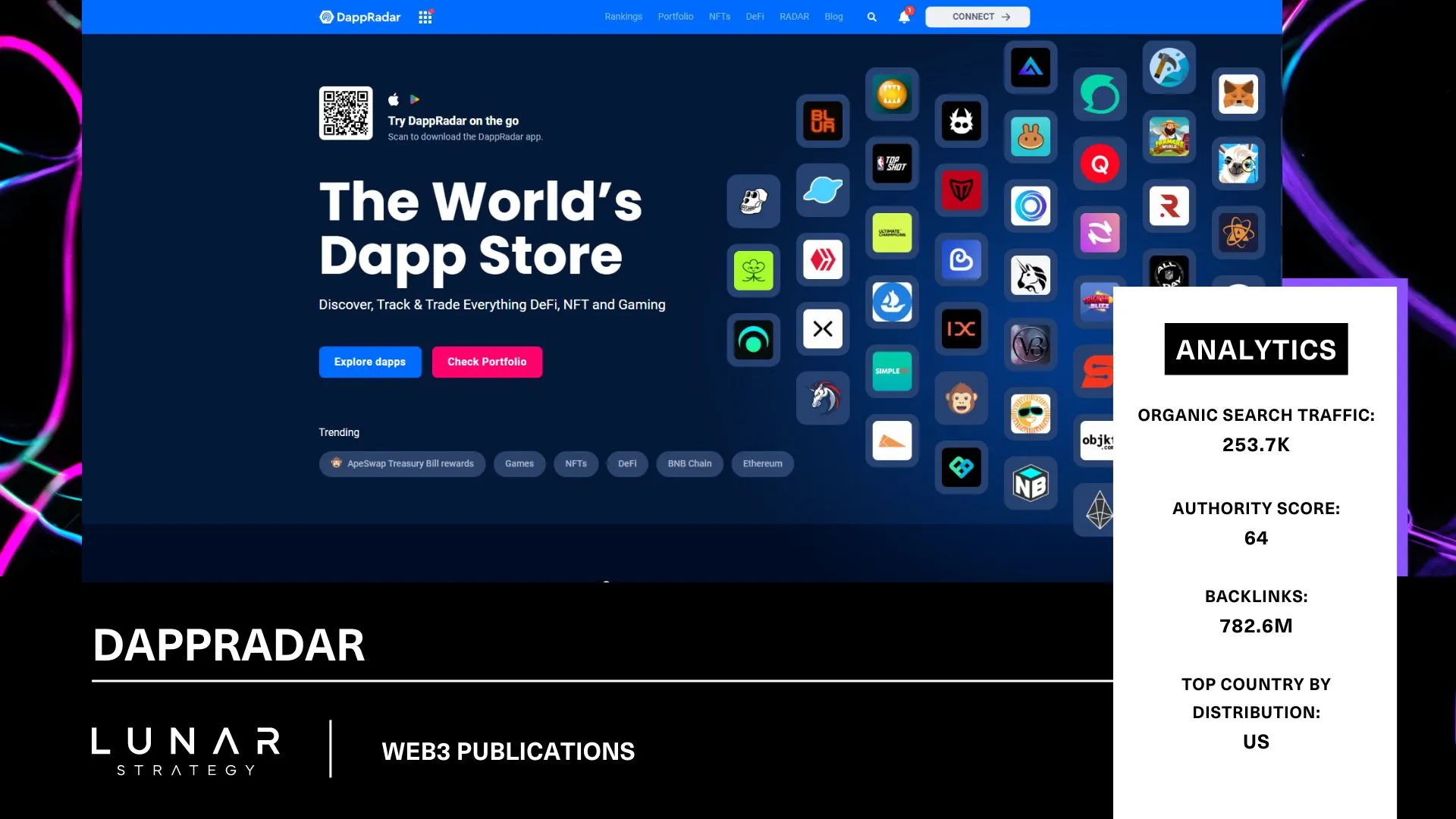Click the Explore dapps button
The width and height of the screenshot is (1456, 819).
pyautogui.click(x=370, y=362)
